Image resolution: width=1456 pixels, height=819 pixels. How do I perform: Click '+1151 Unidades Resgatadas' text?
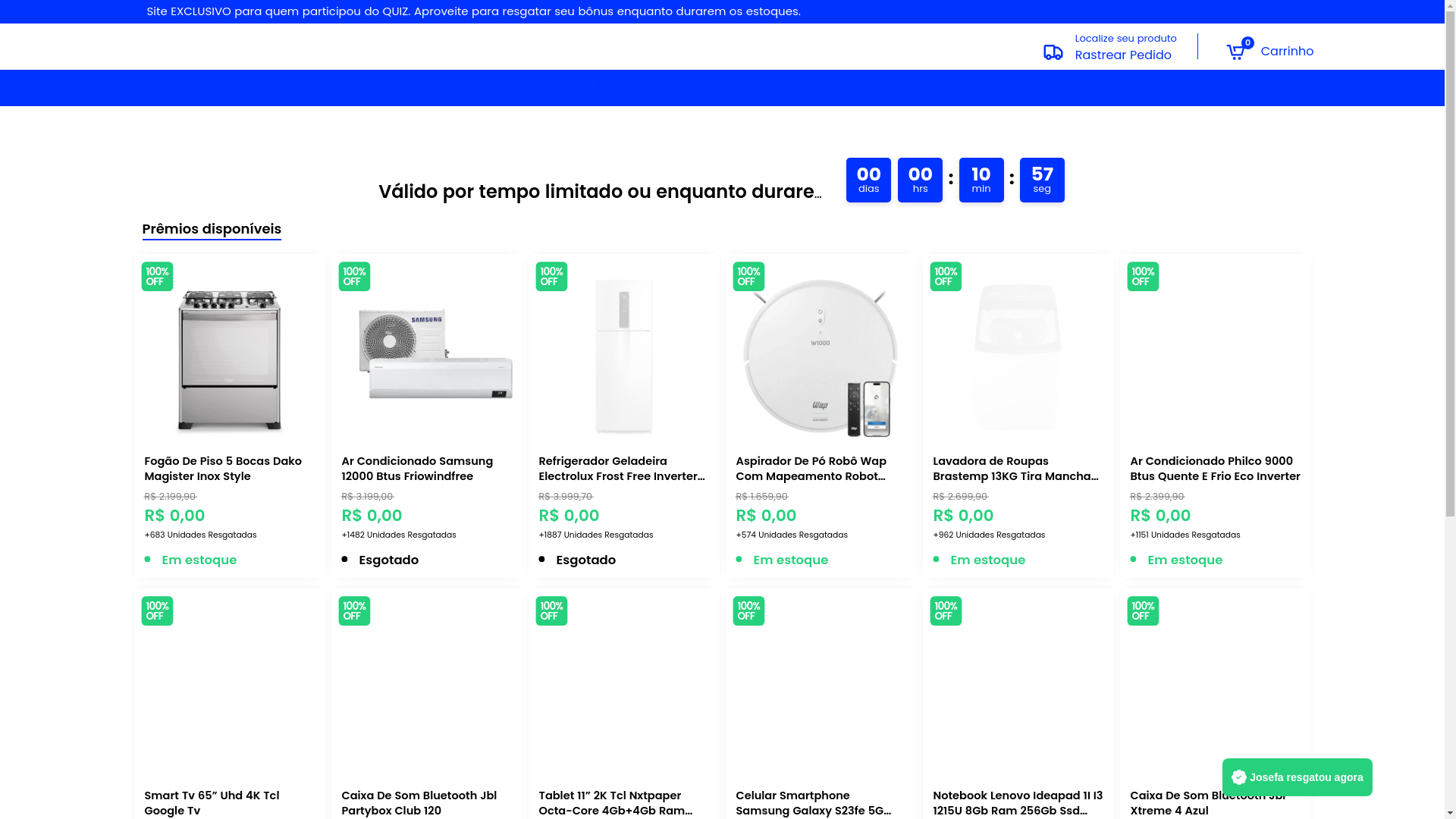(x=1185, y=535)
